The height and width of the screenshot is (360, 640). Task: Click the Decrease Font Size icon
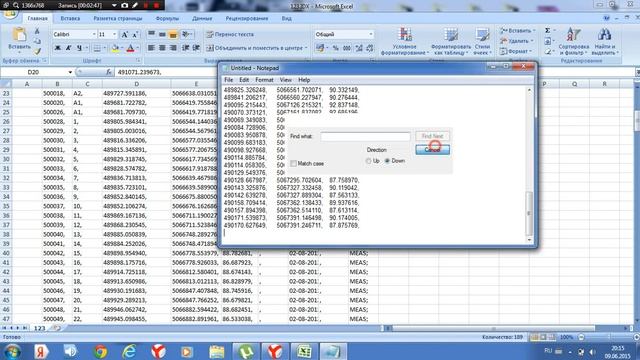point(135,35)
